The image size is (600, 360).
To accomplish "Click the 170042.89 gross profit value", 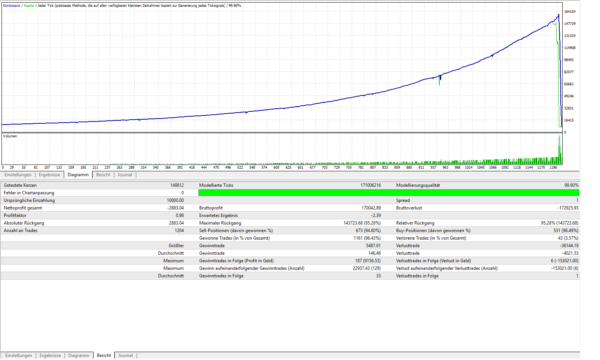I will click(371, 208).
